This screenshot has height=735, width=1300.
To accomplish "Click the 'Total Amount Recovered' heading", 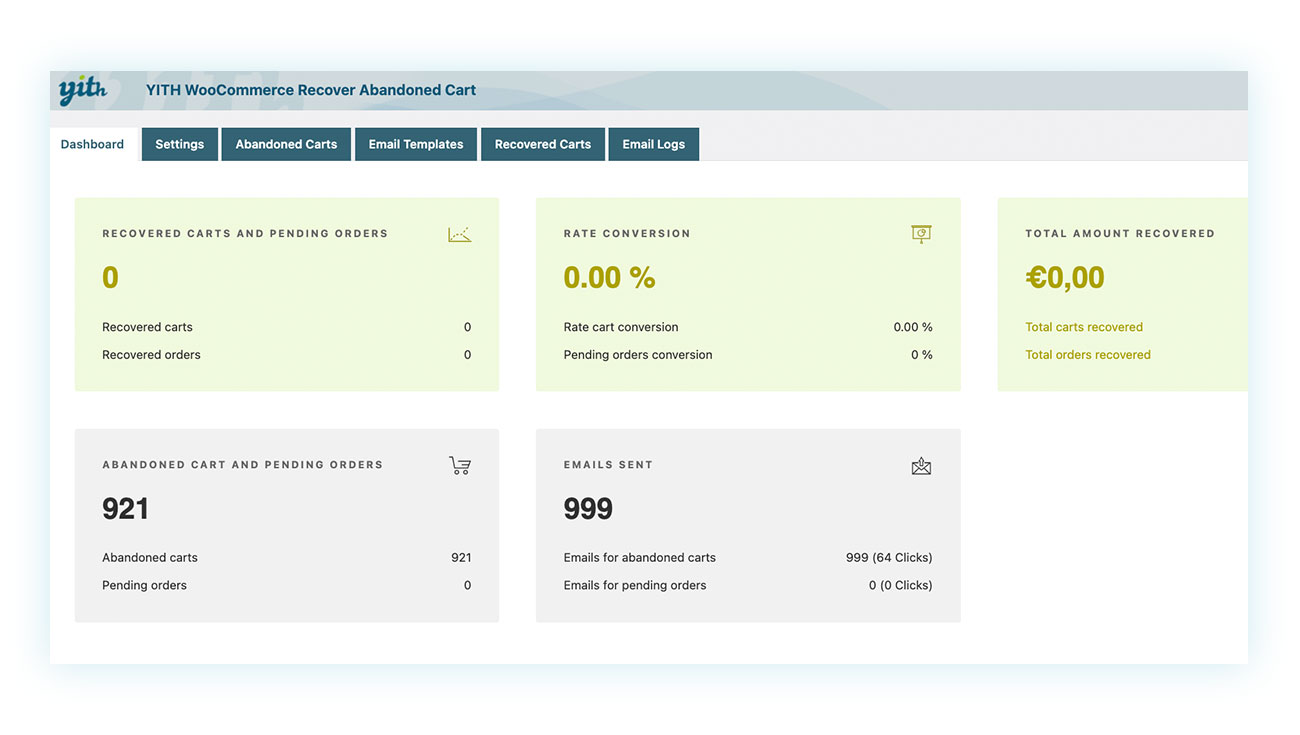I will (1120, 233).
